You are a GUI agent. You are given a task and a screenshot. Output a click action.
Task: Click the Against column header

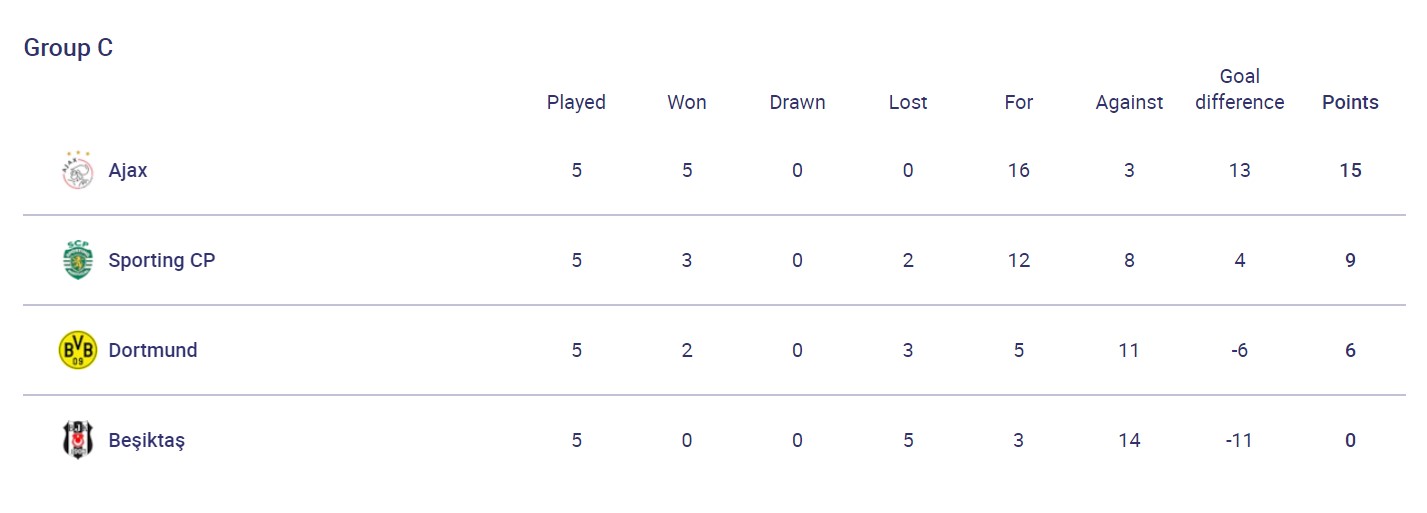1129,102
